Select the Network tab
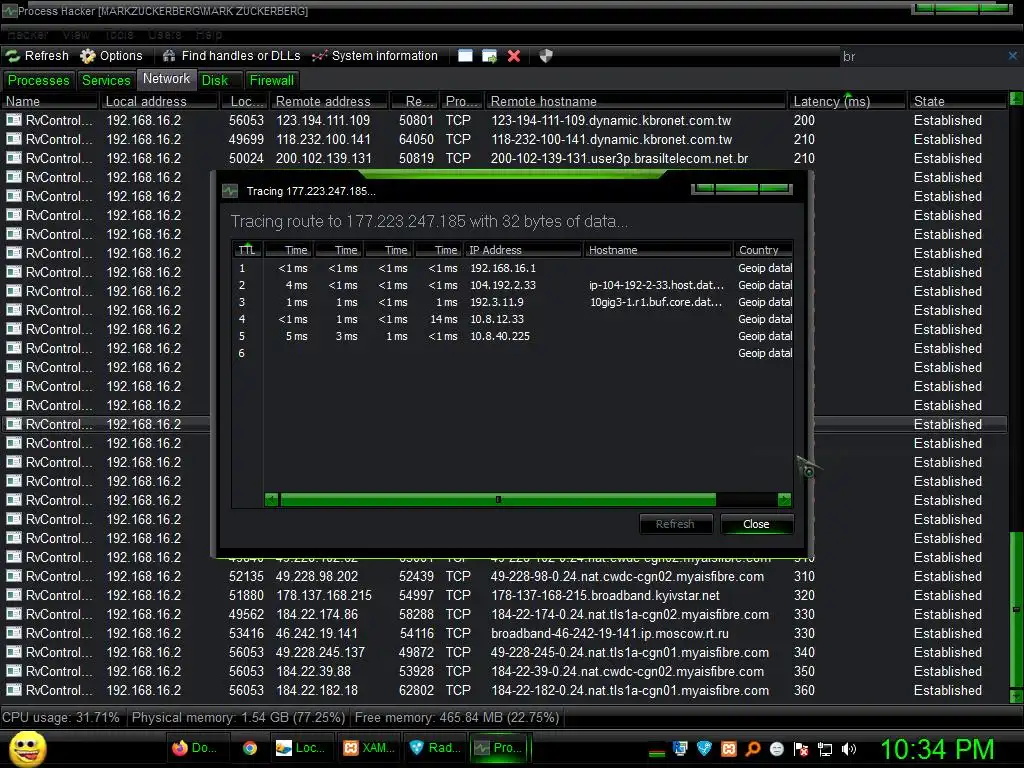Viewport: 1024px width, 768px height. 167,79
